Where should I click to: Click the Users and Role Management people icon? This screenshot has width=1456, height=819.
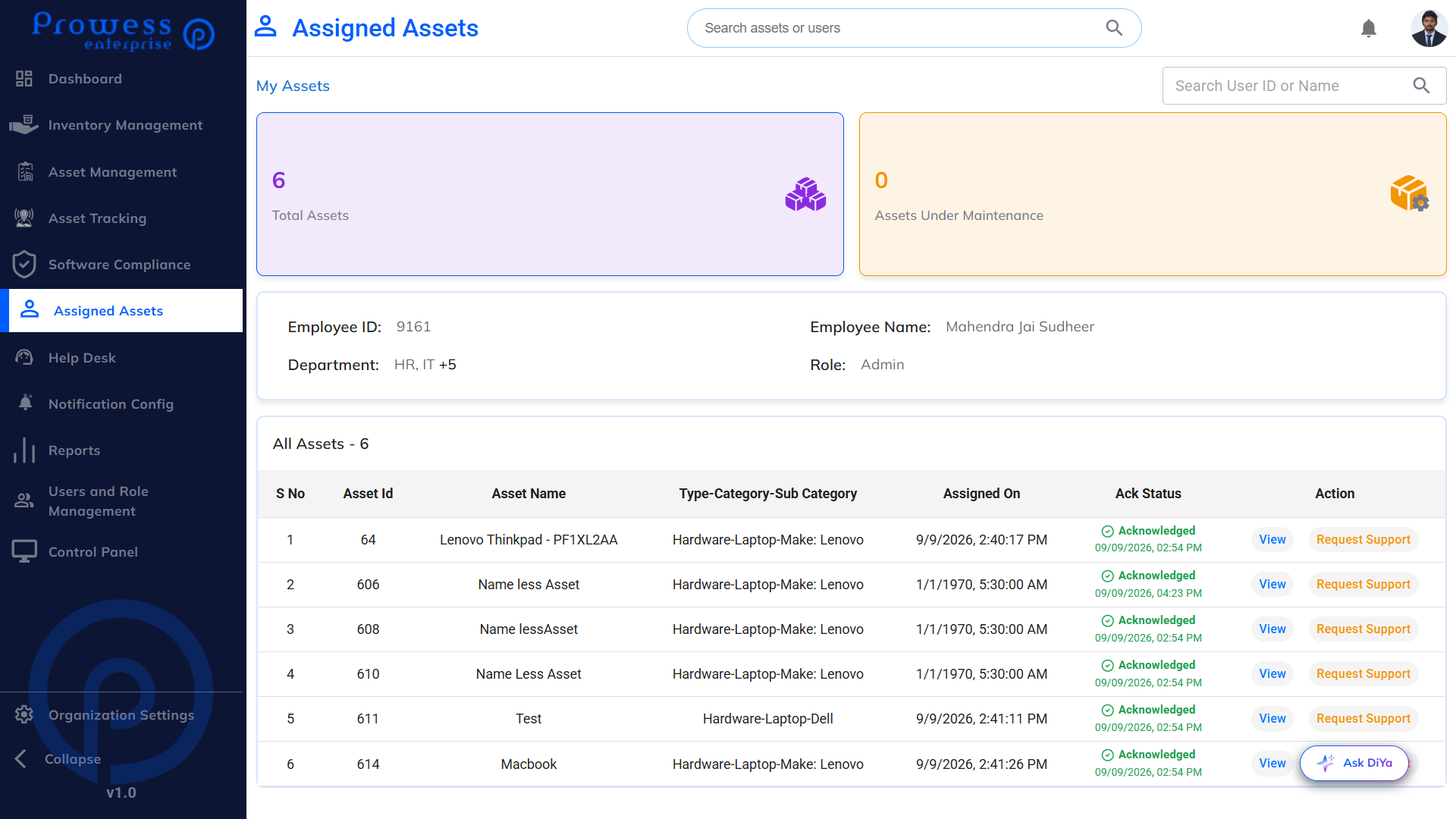pos(24,500)
